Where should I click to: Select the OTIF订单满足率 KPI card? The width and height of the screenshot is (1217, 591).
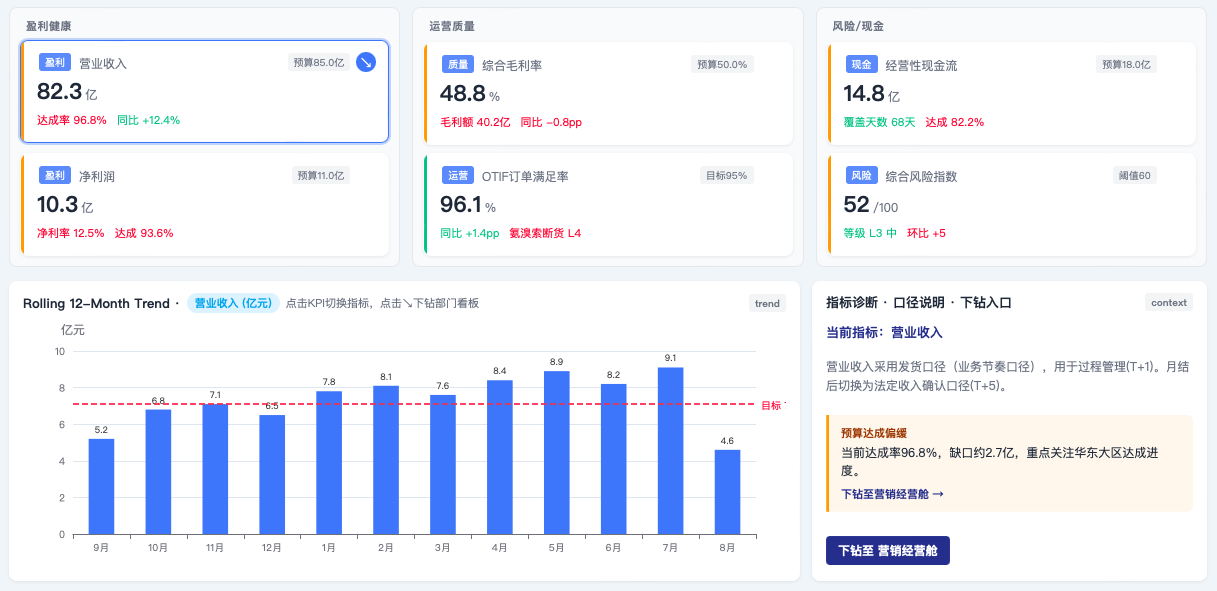pyautogui.click(x=608, y=205)
